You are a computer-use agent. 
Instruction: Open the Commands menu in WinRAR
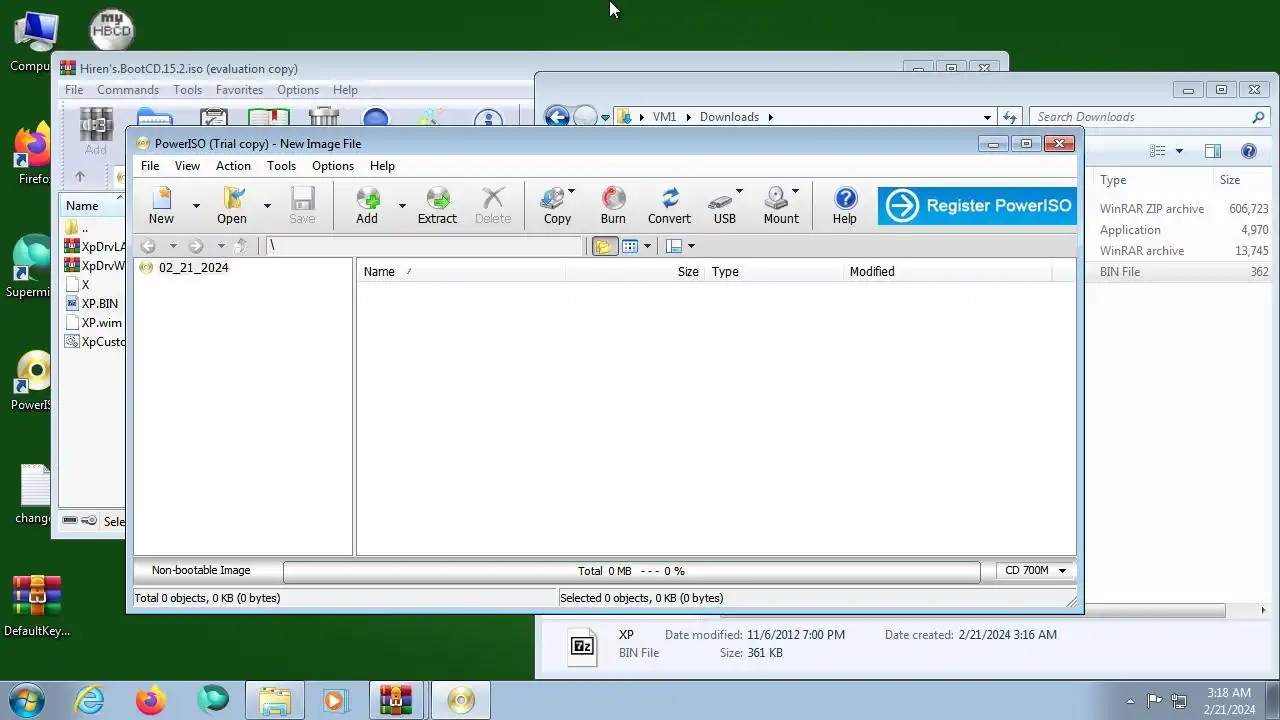[x=128, y=90]
